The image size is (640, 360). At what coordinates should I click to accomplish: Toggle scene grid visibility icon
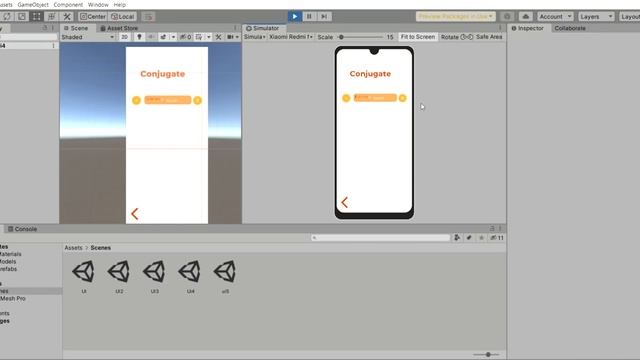199,37
